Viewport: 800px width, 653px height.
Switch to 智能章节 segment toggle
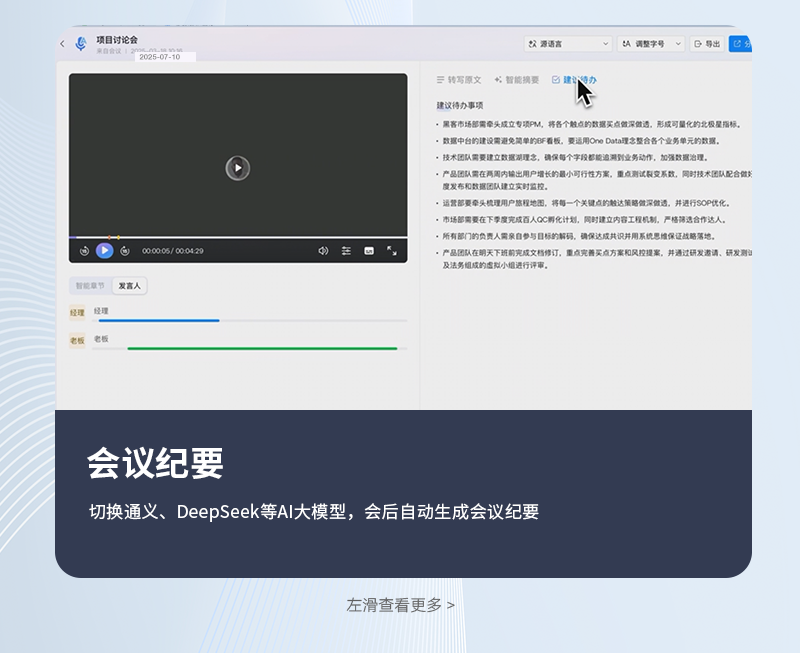[90, 285]
